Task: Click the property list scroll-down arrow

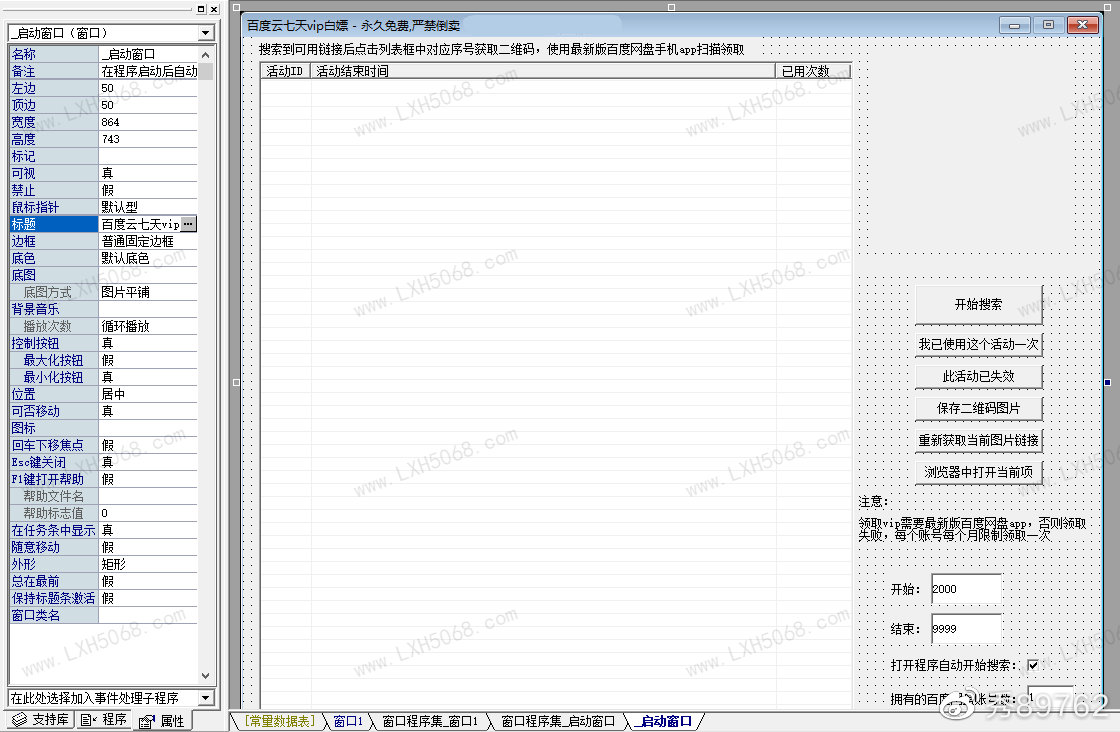Action: point(206,676)
